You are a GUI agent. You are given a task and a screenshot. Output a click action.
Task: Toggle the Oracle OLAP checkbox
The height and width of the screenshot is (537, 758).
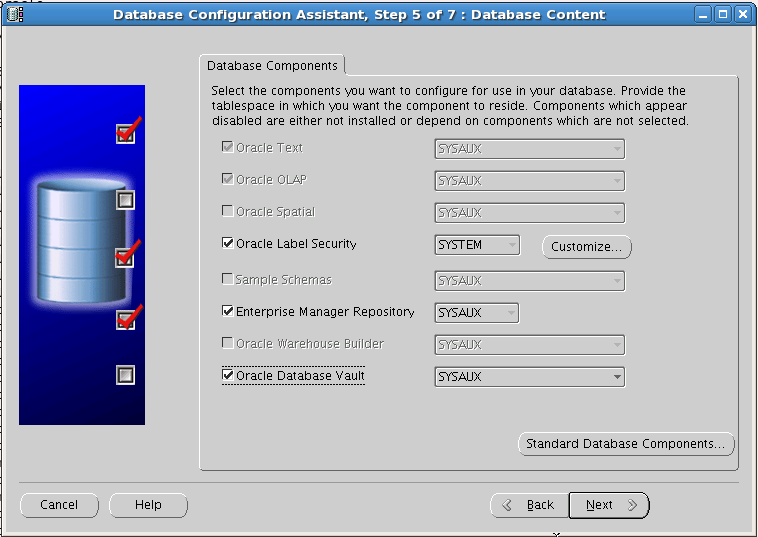[x=227, y=179]
